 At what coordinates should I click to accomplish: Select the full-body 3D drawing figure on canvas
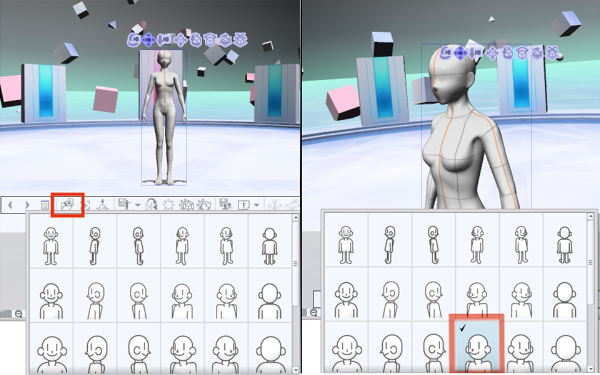tap(164, 117)
